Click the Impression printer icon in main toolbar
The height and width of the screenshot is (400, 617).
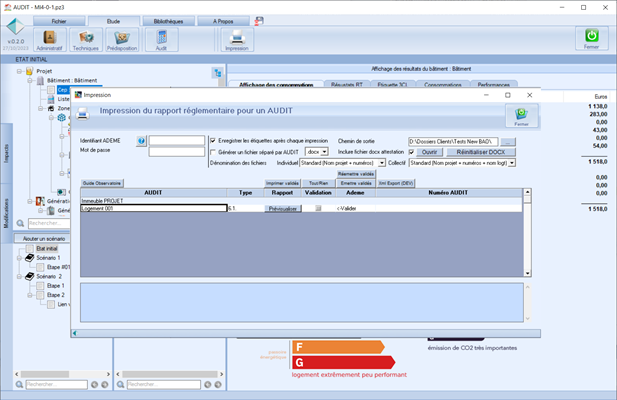point(237,39)
